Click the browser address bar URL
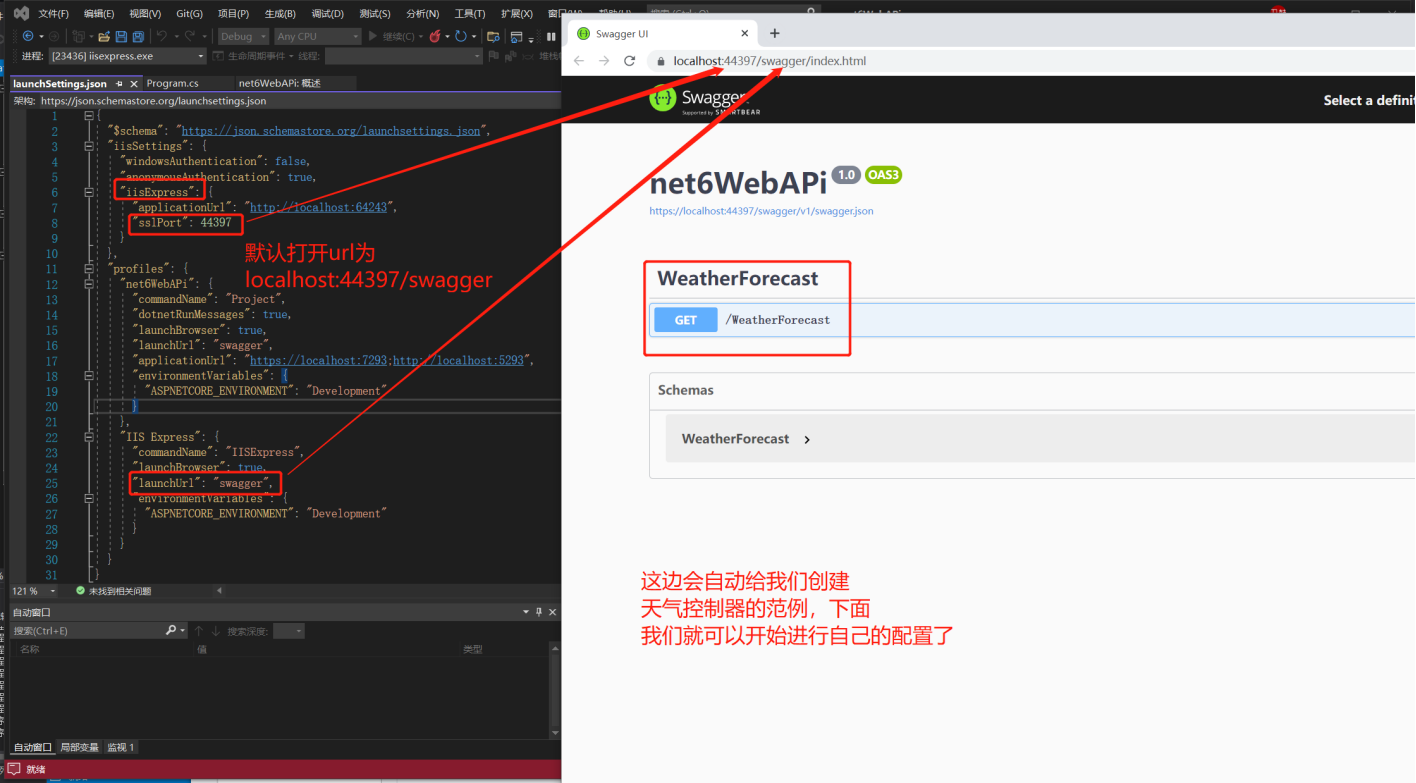The image size is (1416, 783). (x=769, y=61)
